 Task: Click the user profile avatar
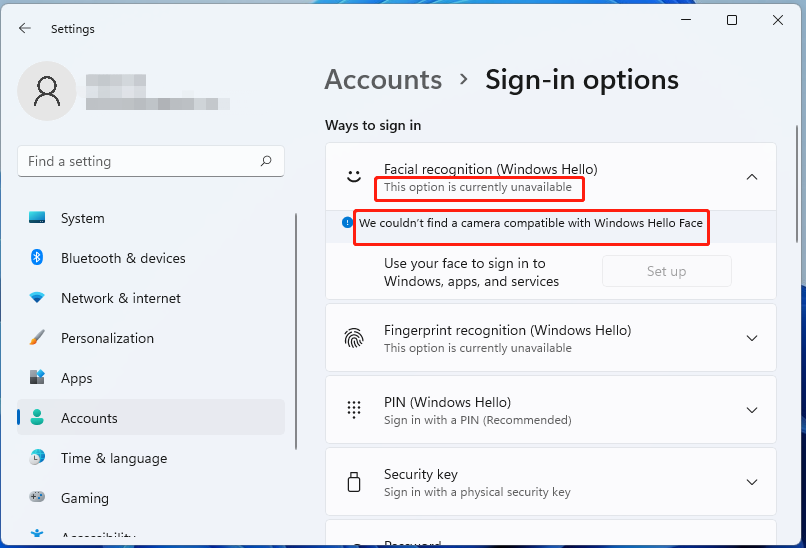[47, 91]
